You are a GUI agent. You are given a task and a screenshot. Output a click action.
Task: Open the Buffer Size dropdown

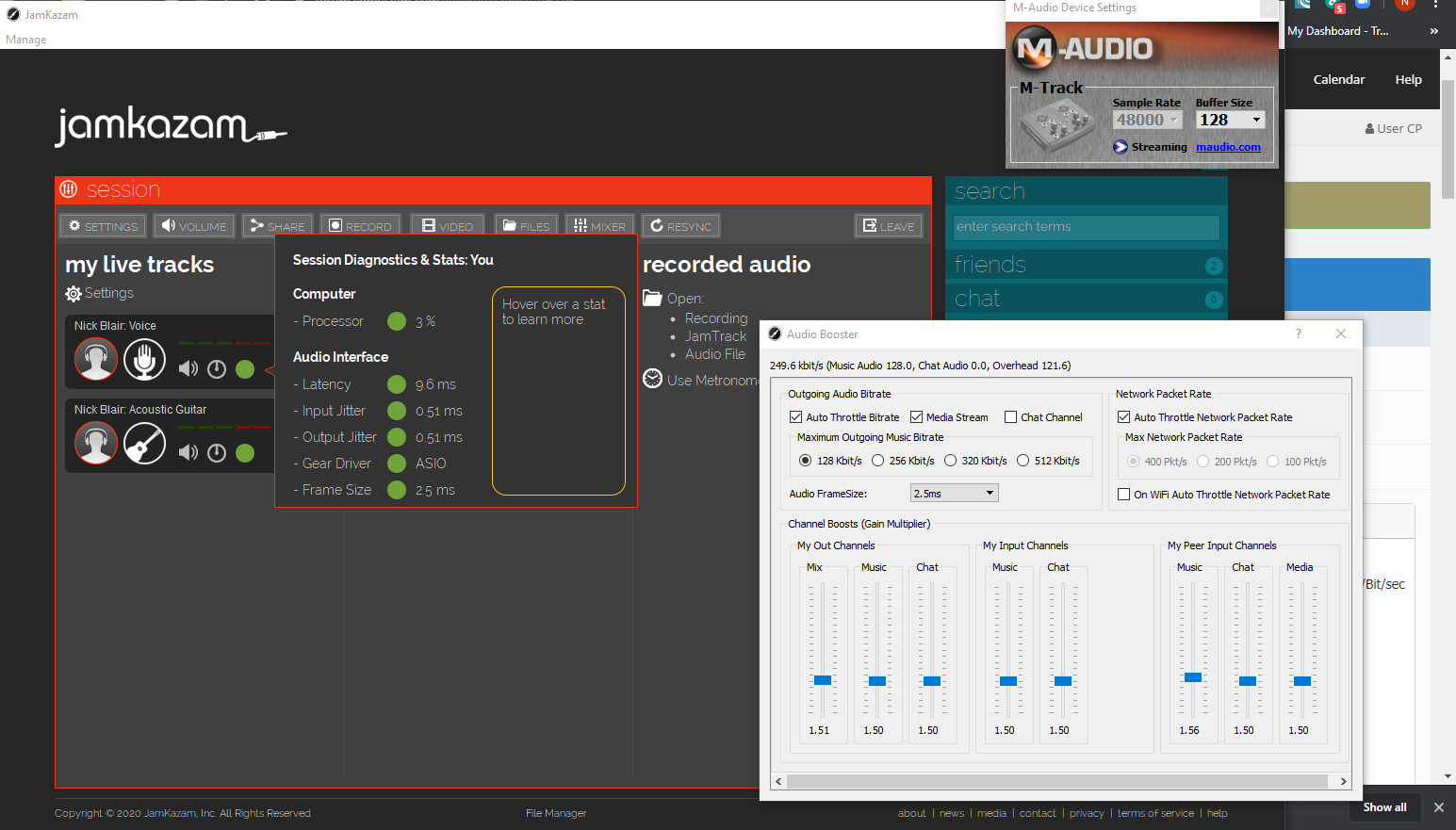[x=1230, y=121]
